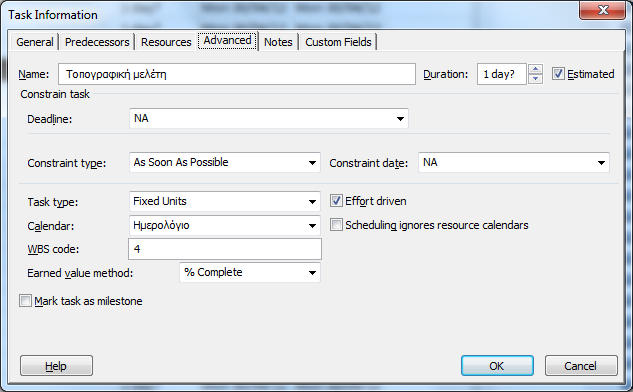
Task: Open the Earned value method dropdown
Action: (312, 273)
